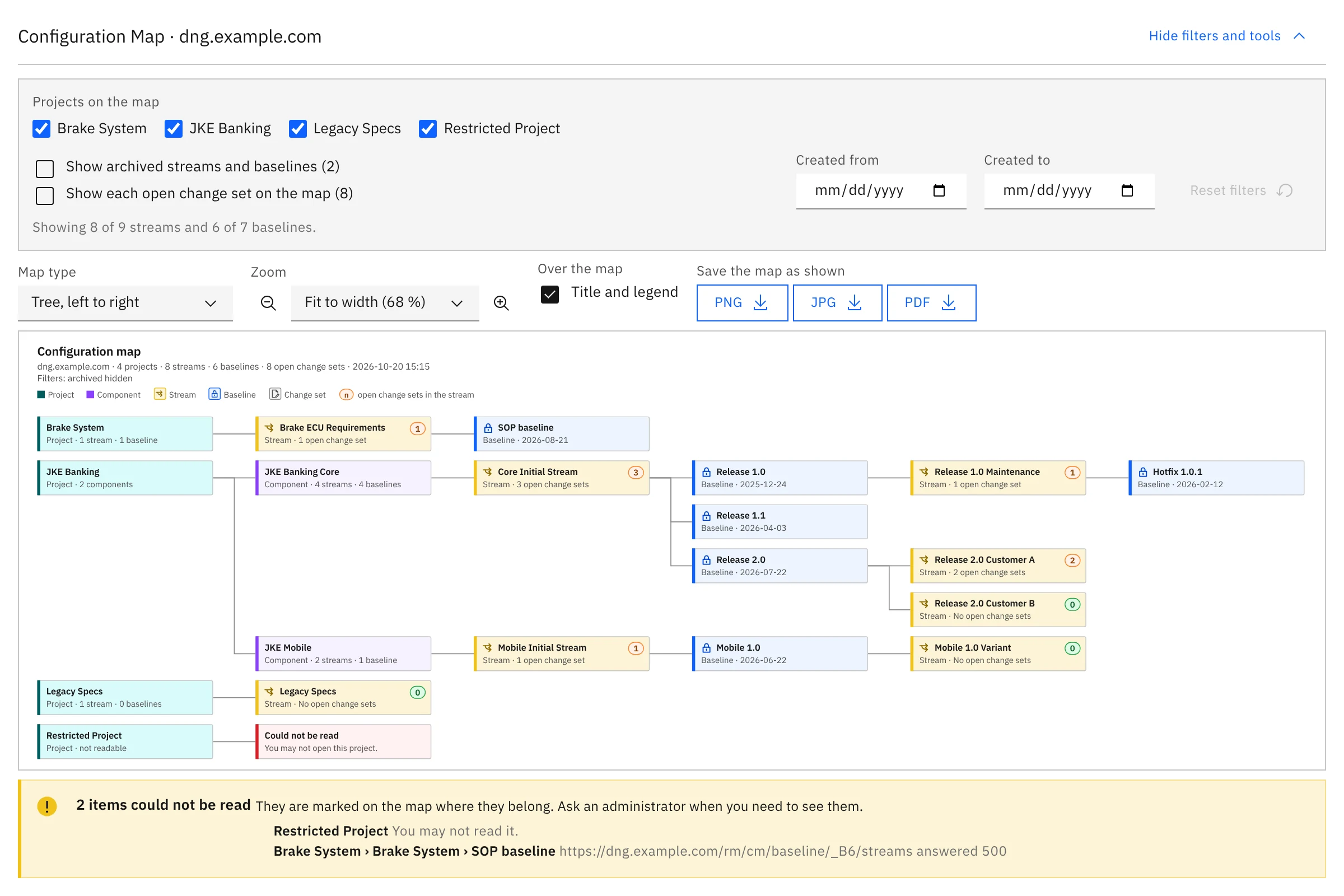Toggle the Title and legend checkbox
Screen dimensions: 1344x896
coord(550,295)
